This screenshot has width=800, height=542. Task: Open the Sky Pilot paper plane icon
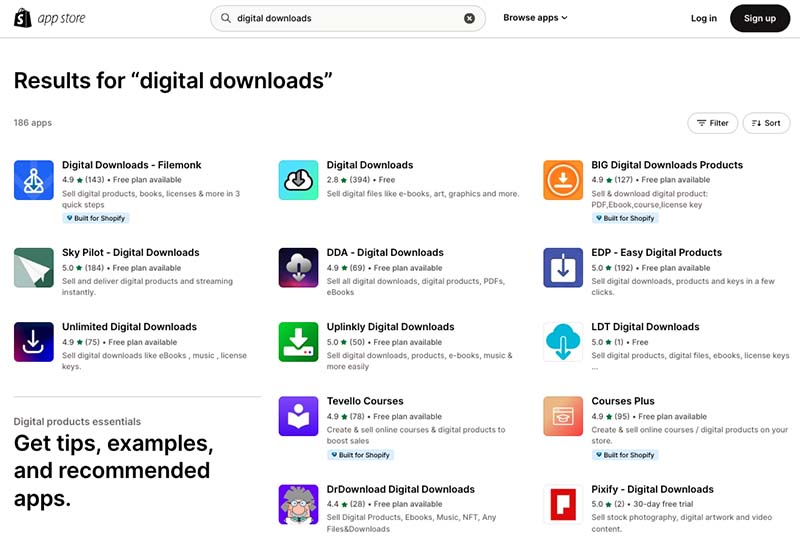point(34,268)
